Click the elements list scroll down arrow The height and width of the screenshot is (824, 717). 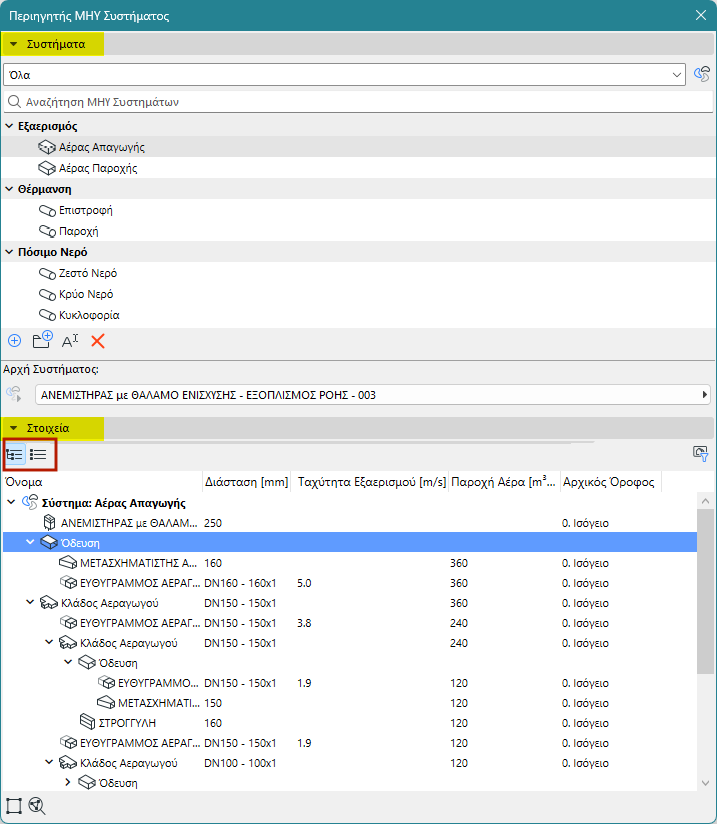tap(705, 783)
